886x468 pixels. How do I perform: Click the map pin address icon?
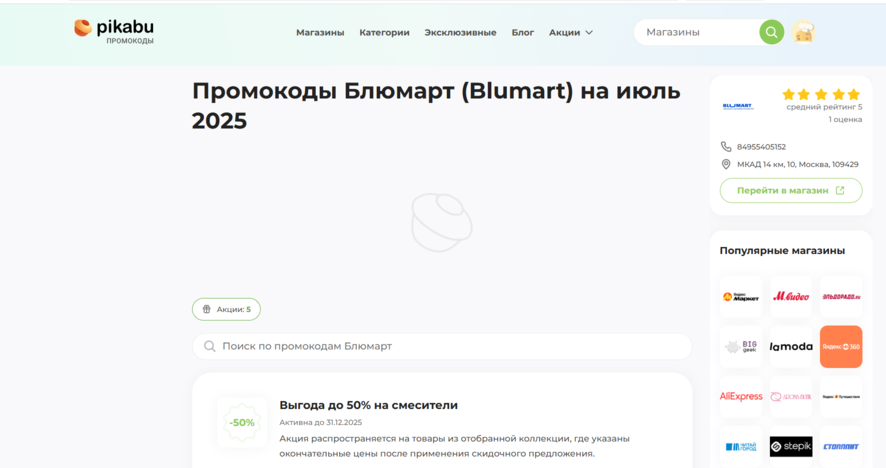(x=726, y=164)
